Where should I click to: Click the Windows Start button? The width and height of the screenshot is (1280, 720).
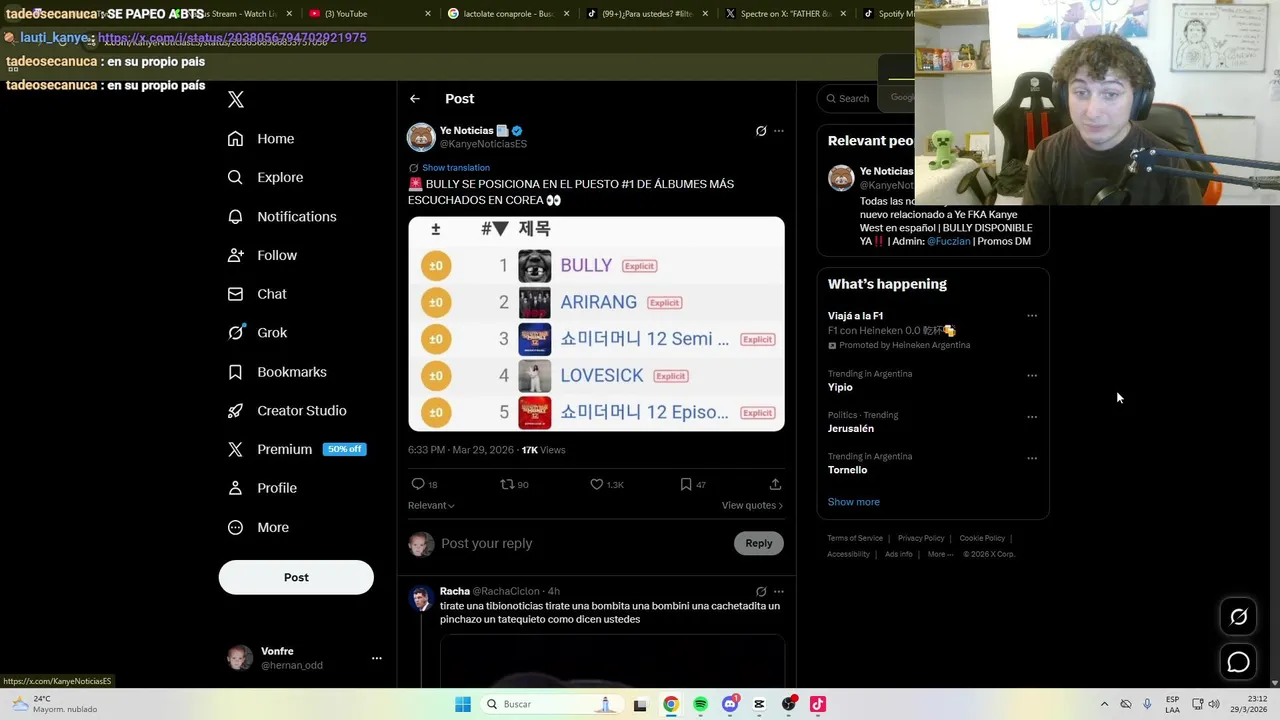click(463, 704)
